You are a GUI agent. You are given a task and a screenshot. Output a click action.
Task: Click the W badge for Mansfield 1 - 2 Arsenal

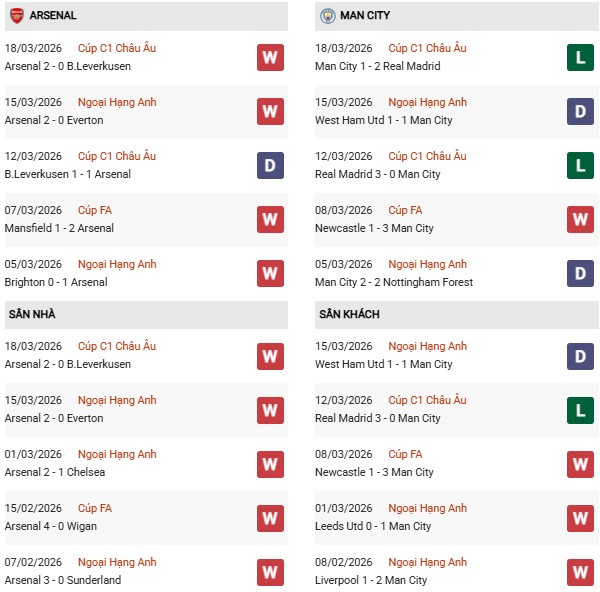(x=270, y=219)
